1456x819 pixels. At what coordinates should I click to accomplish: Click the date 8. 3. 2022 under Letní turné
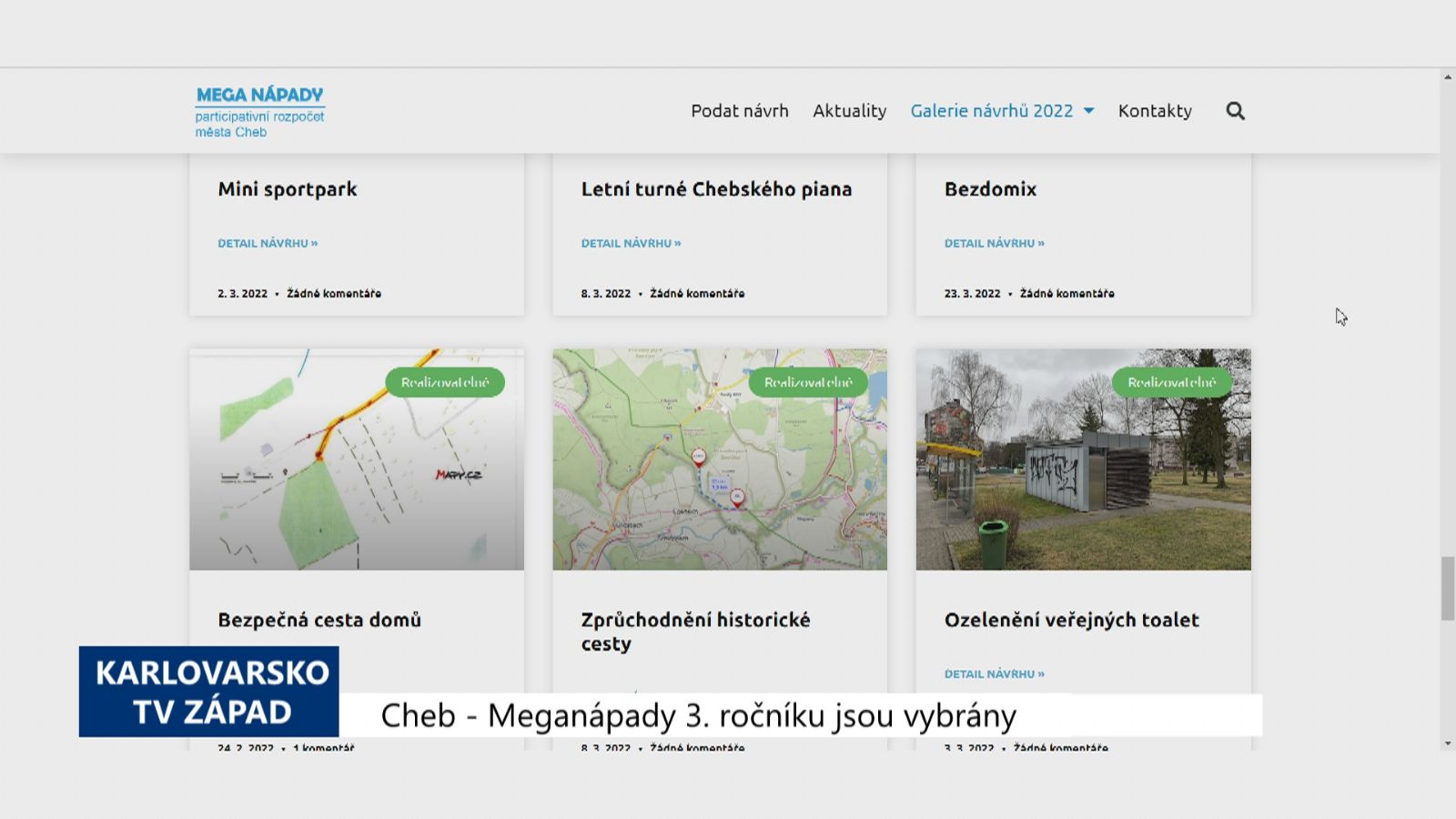605,294
